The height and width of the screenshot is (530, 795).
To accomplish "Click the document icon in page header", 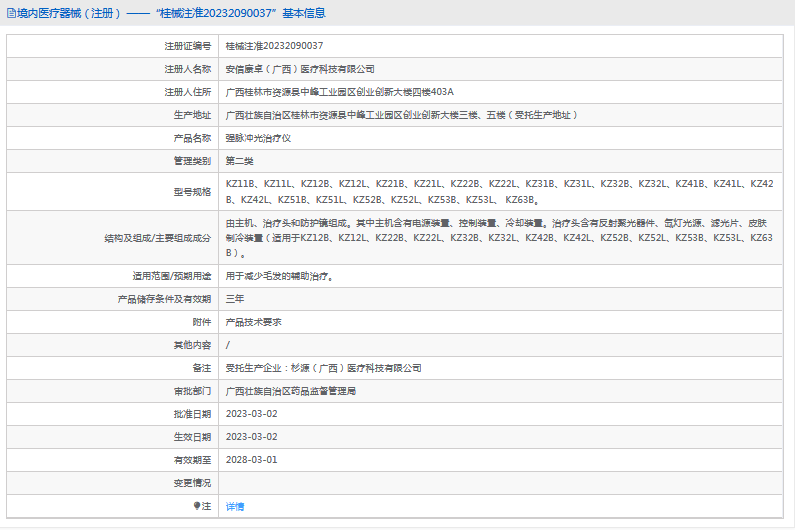I will tap(11, 14).
